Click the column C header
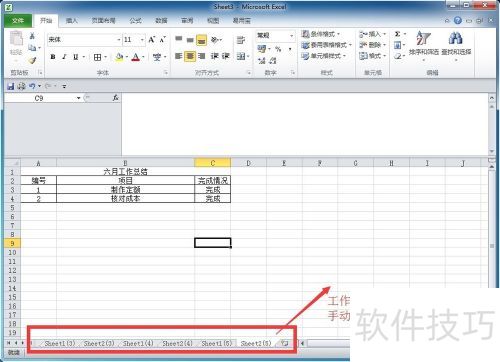500x362 pixels. pos(213,163)
